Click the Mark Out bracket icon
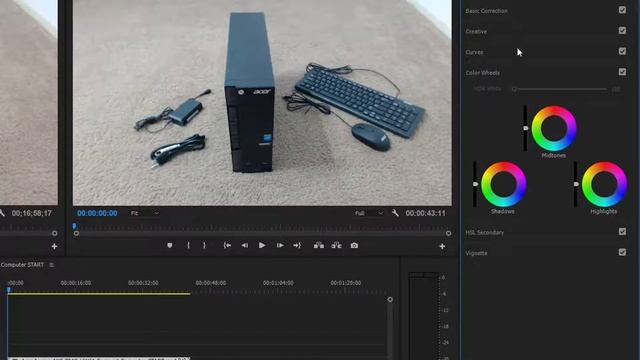The width and height of the screenshot is (640, 360). [x=204, y=245]
